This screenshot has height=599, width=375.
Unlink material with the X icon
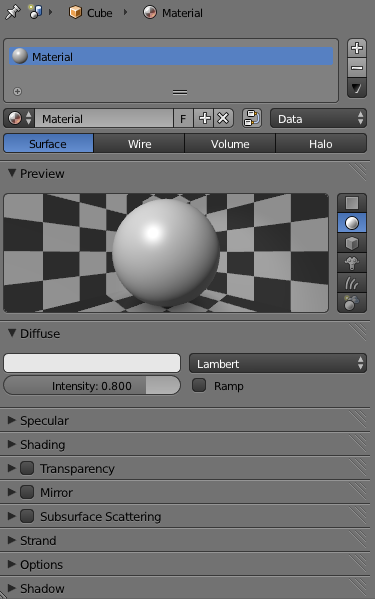pyautogui.click(x=223, y=118)
